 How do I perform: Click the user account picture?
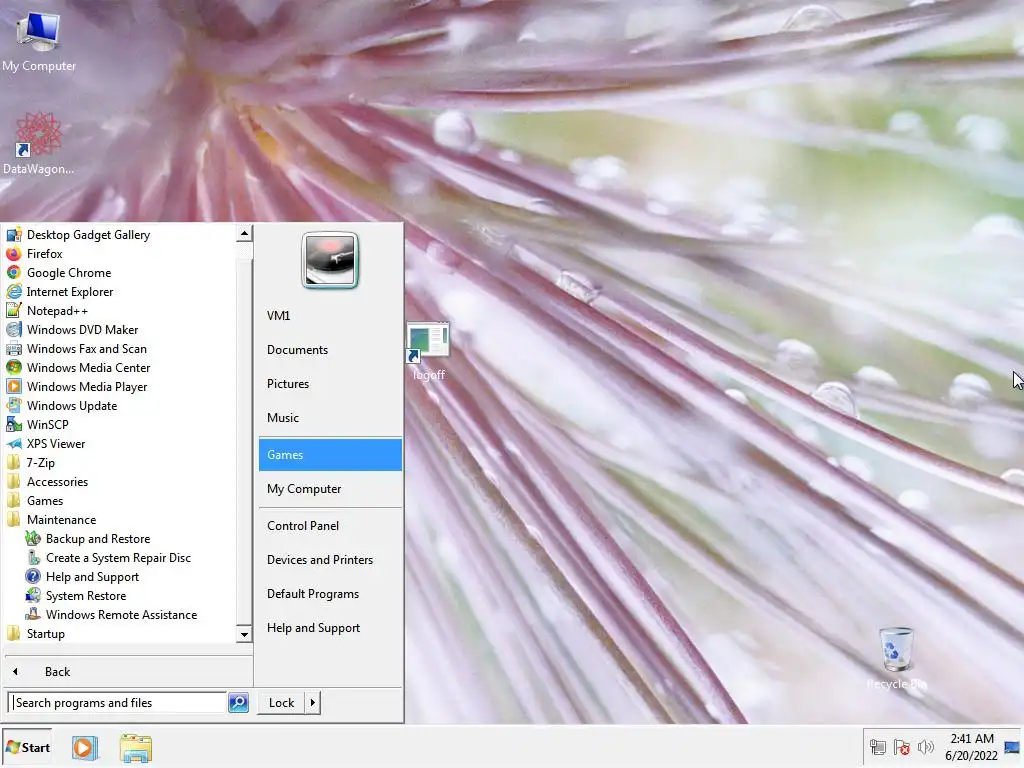(330, 260)
